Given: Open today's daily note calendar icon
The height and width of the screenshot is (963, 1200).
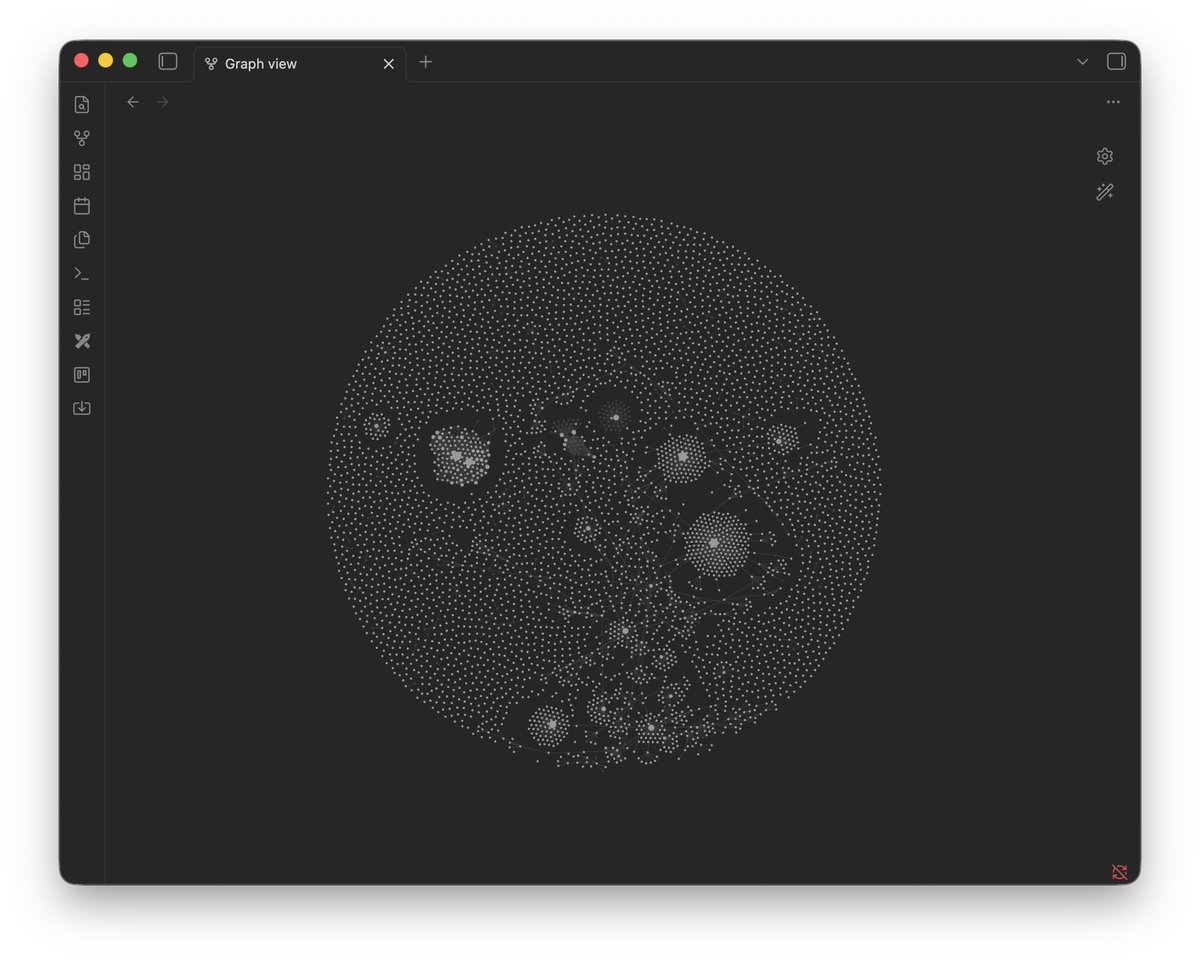Looking at the screenshot, I should click(82, 206).
